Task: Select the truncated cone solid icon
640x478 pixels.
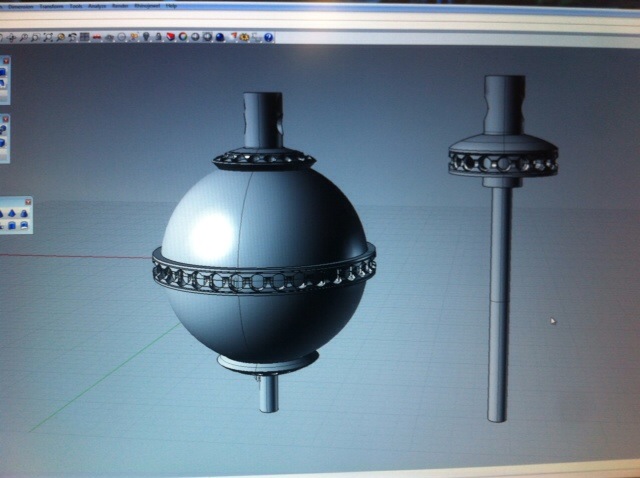Action: [x=24, y=213]
